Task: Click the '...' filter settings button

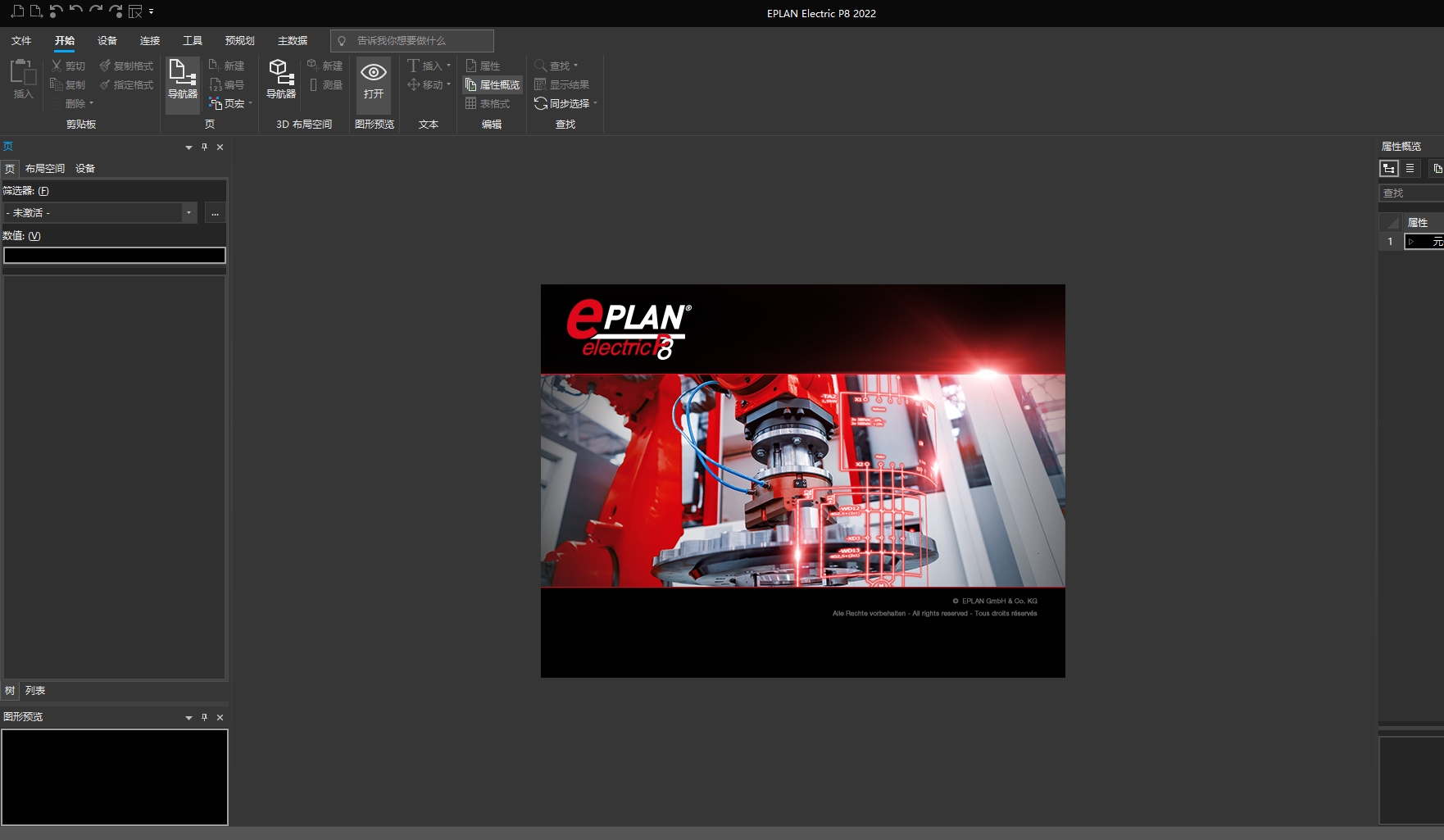Action: click(x=215, y=212)
